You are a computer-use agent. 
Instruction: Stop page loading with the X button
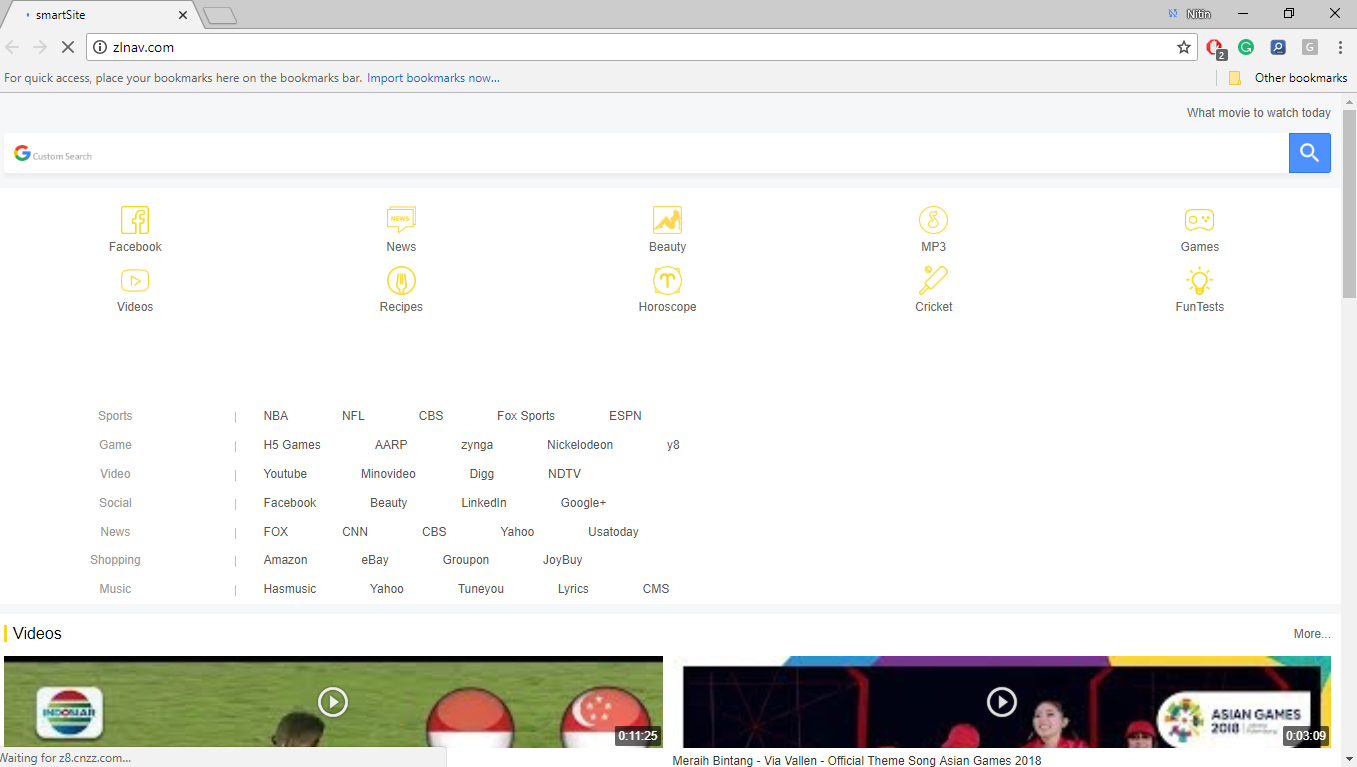[x=66, y=47]
